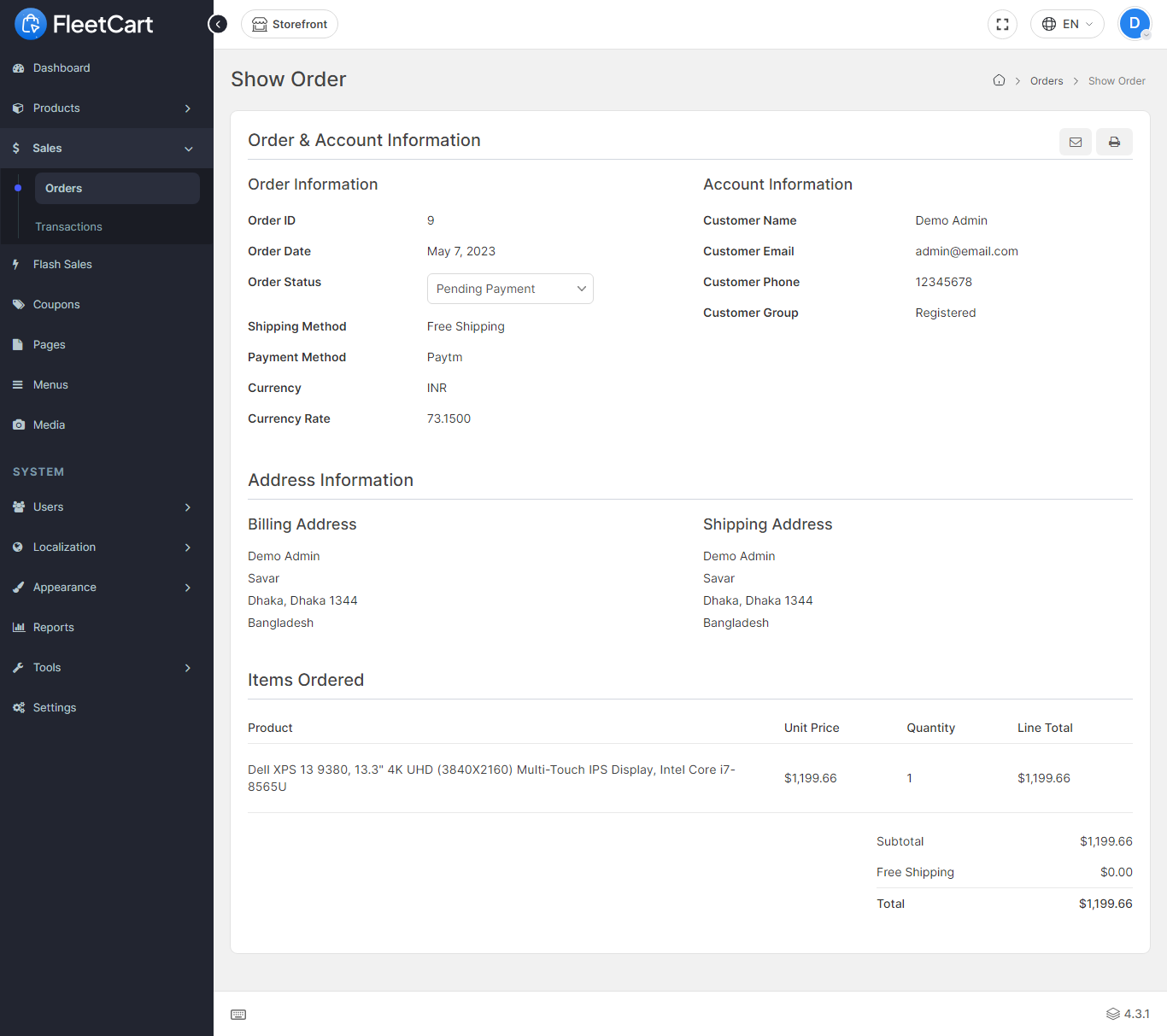
Task: Go to Flash Sales page
Action: (107, 265)
